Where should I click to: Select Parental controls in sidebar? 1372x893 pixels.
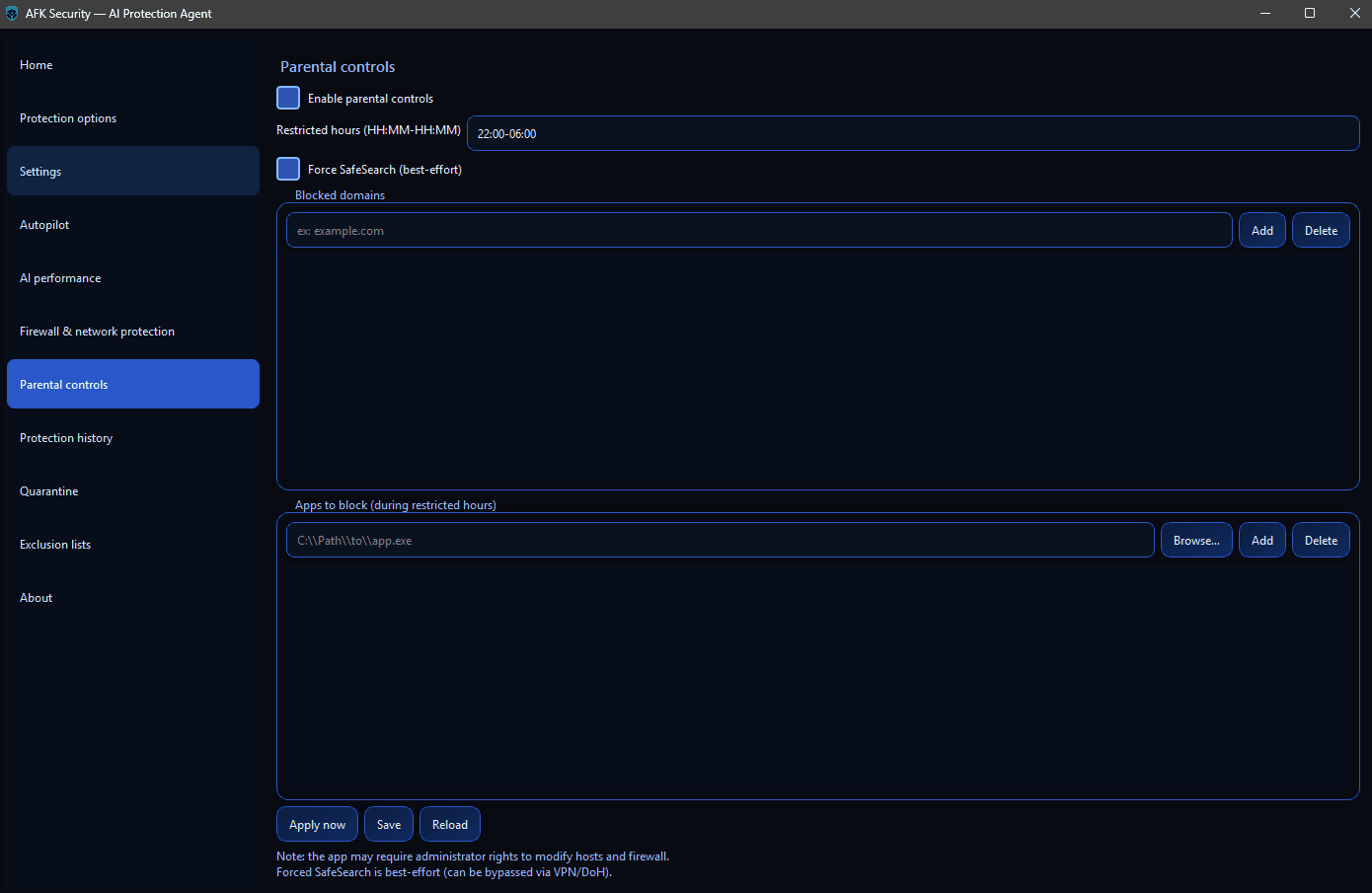pos(63,384)
